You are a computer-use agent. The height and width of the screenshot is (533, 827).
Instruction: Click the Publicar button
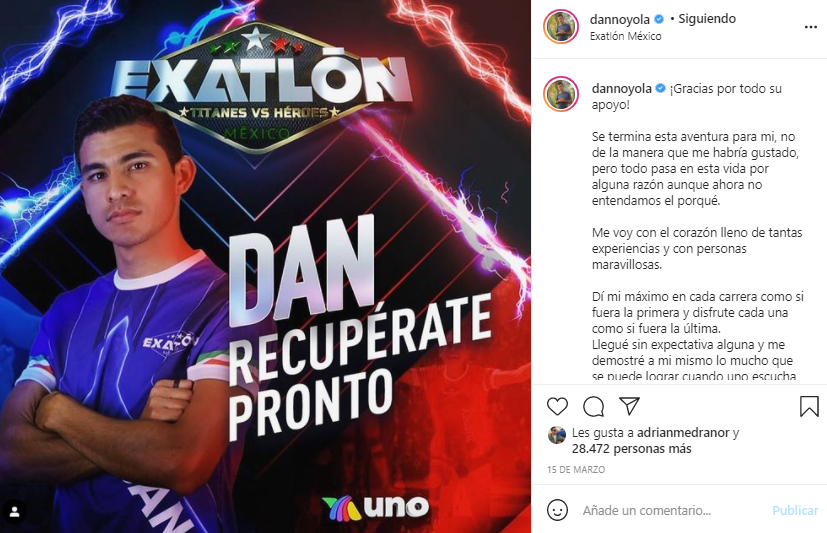tap(795, 510)
